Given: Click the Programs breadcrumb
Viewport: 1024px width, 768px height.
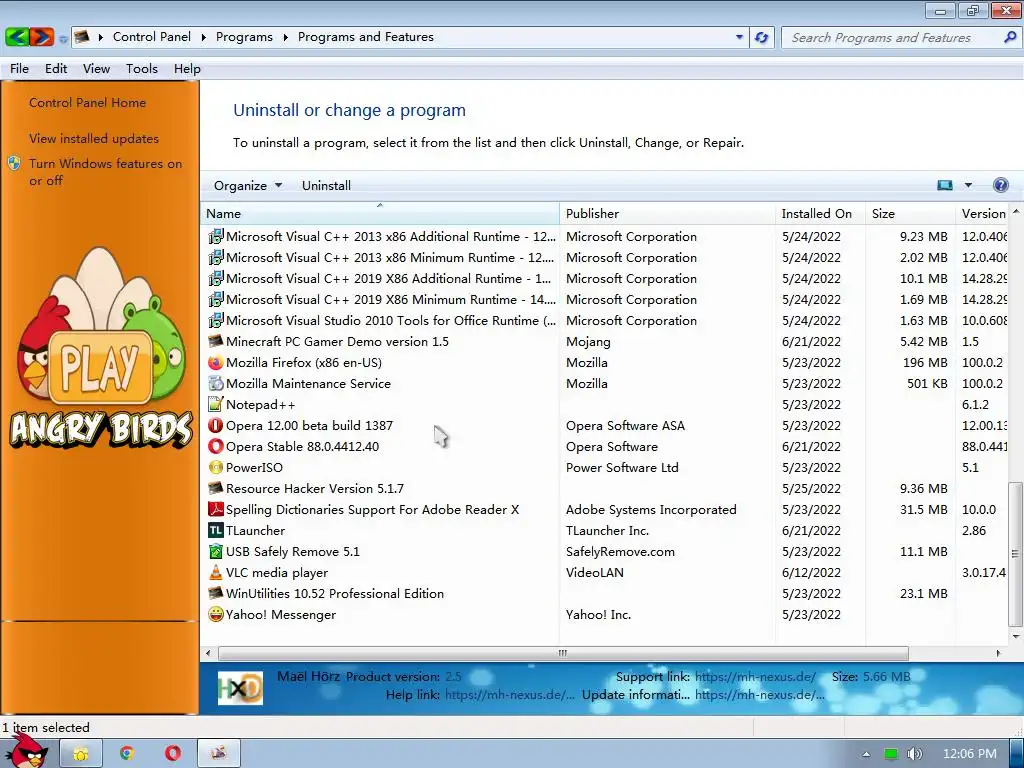Looking at the screenshot, I should click(244, 37).
